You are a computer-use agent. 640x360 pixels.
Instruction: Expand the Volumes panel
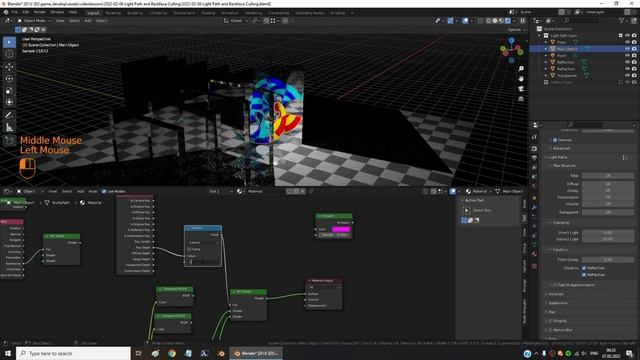click(x=556, y=294)
